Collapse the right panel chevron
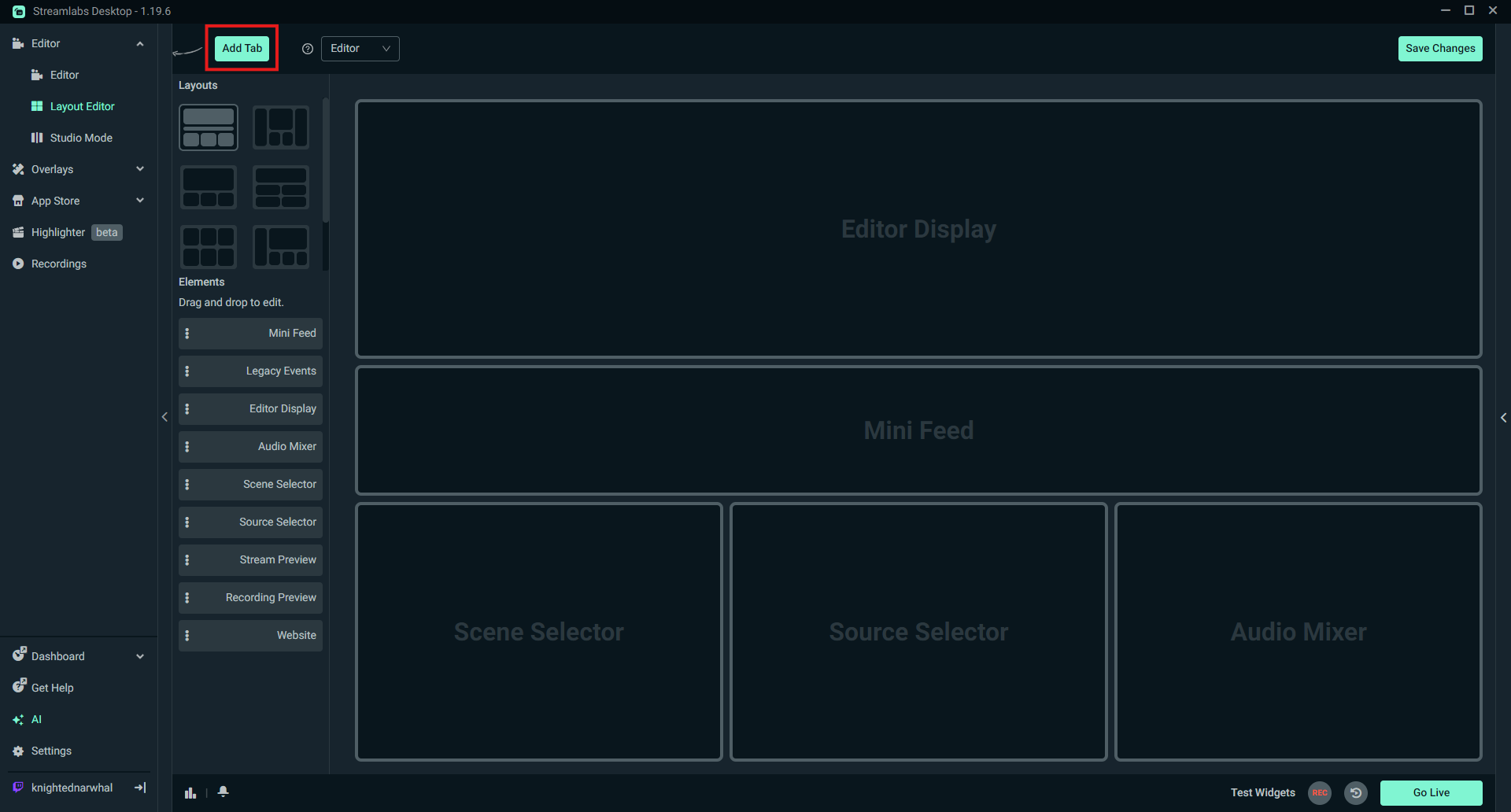Viewport: 1511px width, 812px height. tap(1504, 417)
